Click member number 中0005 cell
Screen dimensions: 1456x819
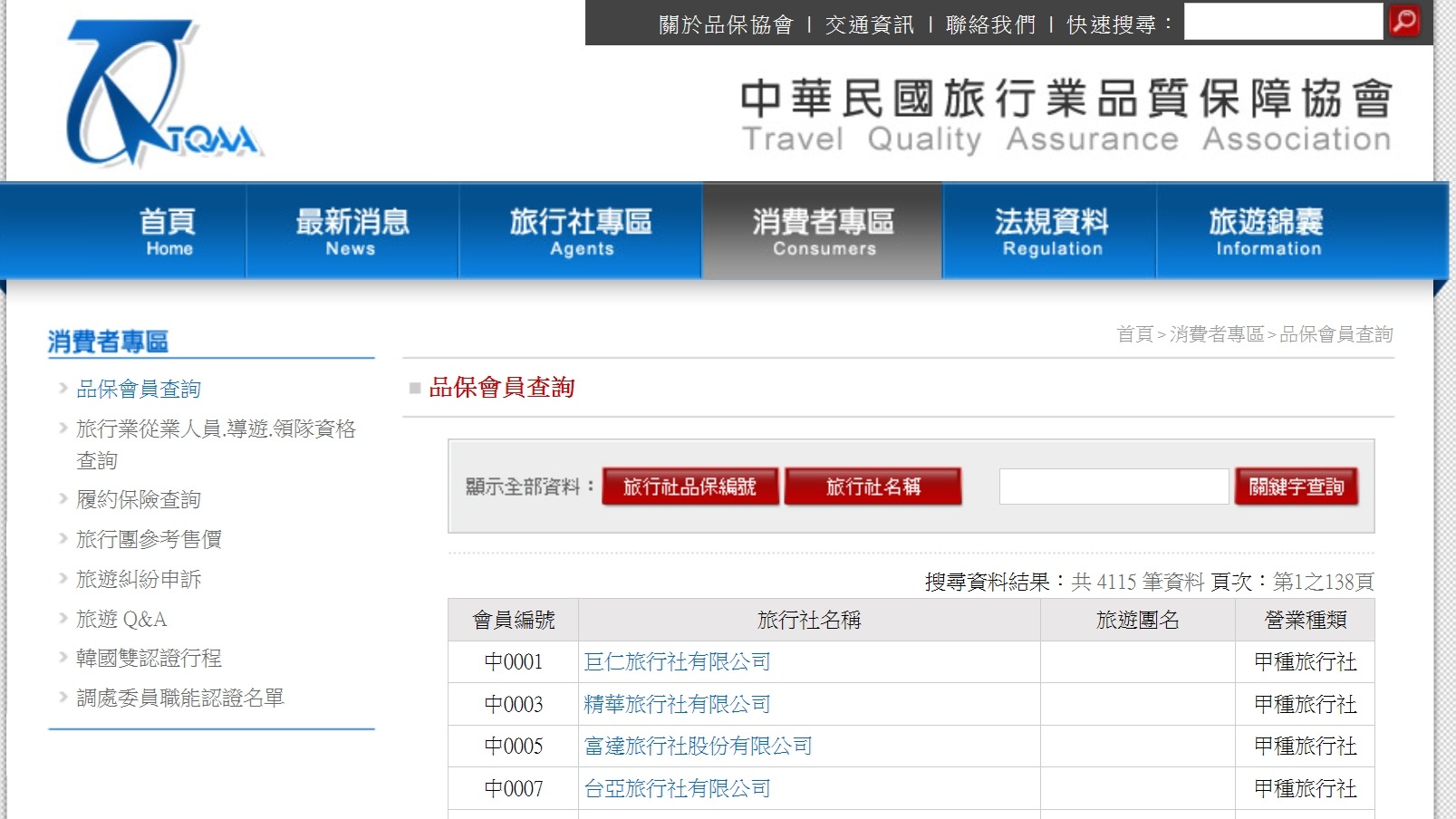513,747
